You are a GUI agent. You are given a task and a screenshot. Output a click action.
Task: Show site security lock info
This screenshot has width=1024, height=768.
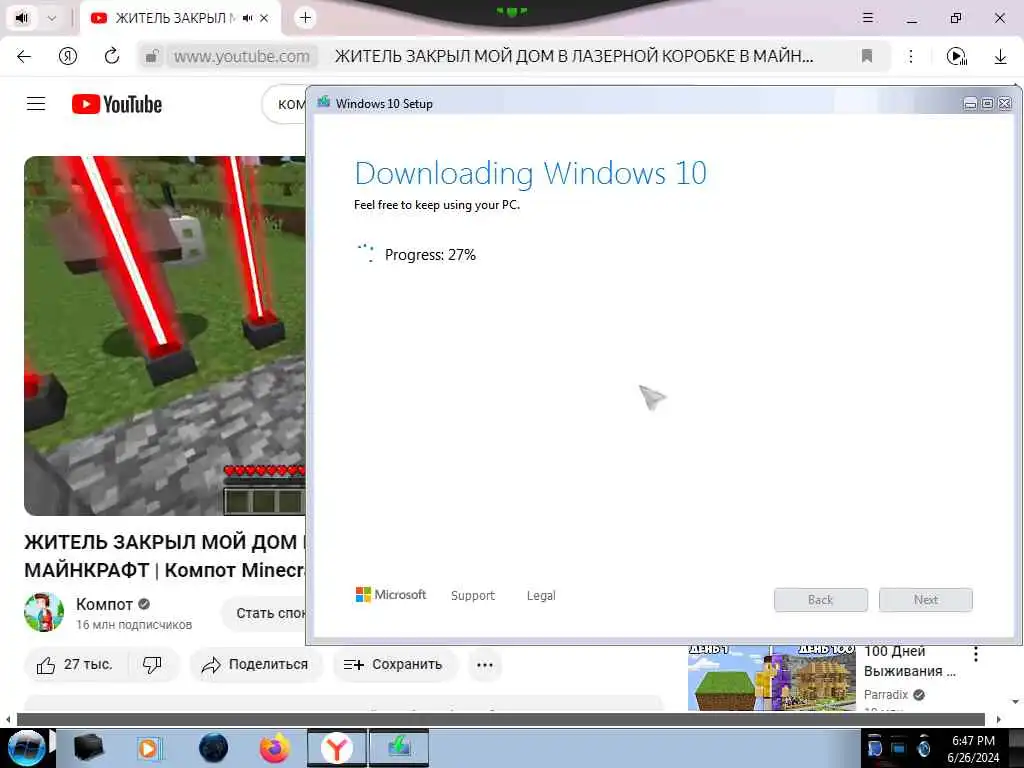click(x=152, y=56)
